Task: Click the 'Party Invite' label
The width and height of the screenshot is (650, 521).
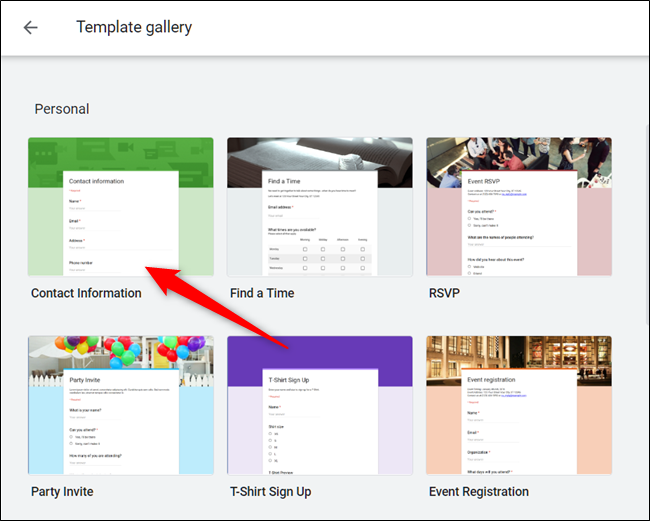Action: [62, 492]
